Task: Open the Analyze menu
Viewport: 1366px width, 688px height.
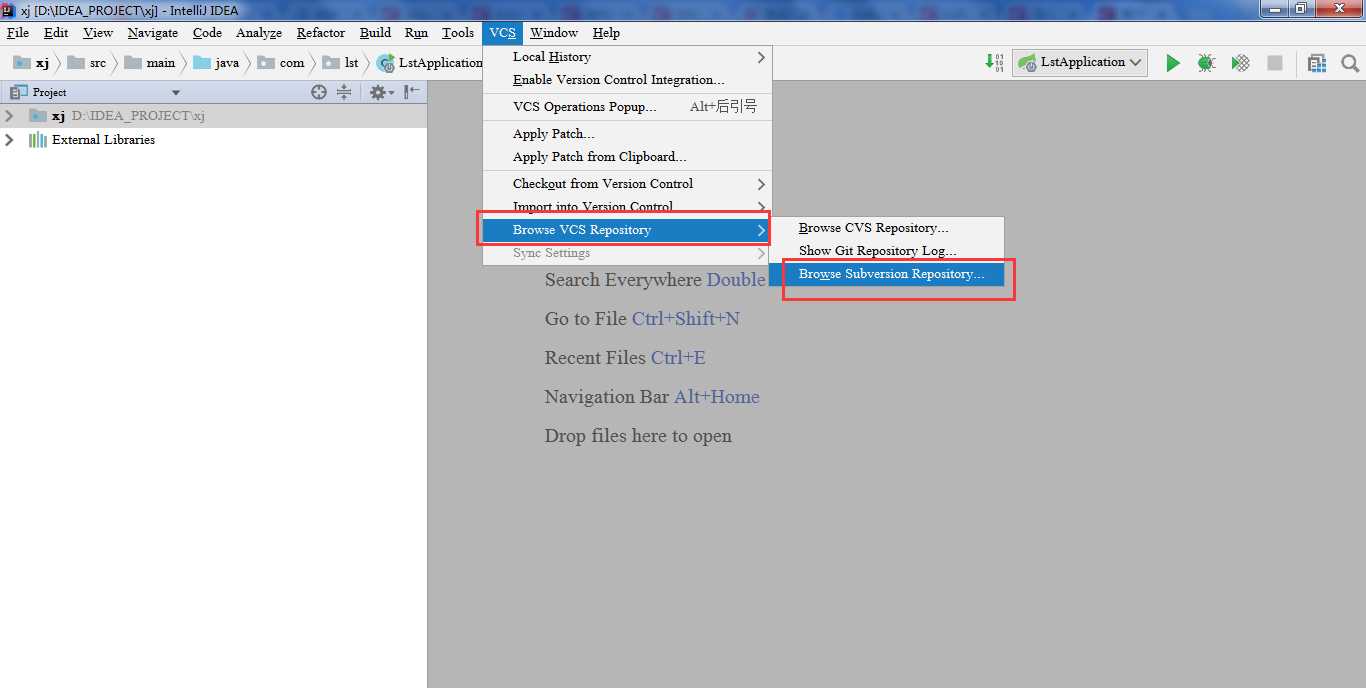Action: [259, 33]
